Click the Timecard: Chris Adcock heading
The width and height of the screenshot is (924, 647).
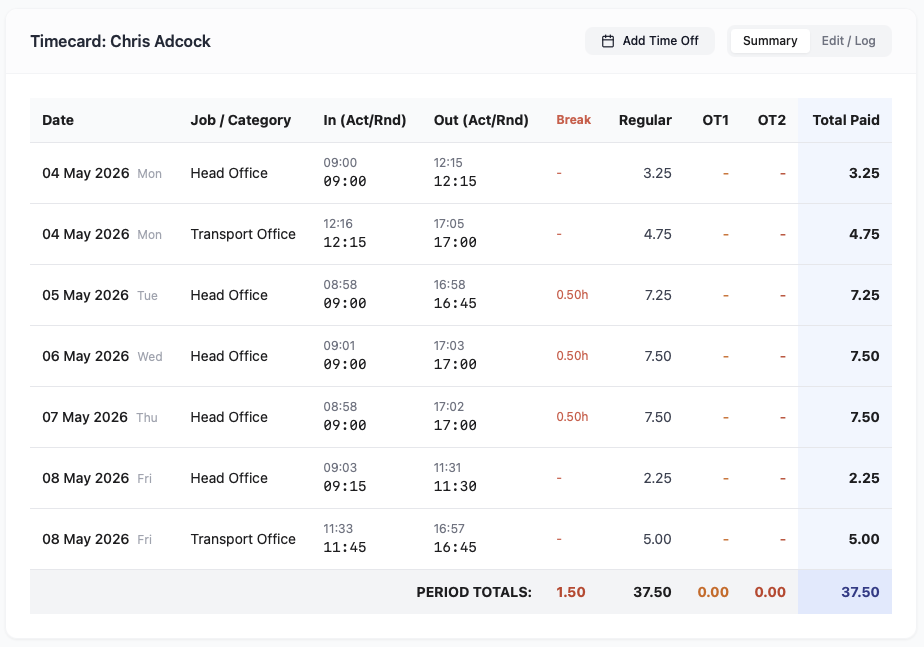(x=120, y=41)
